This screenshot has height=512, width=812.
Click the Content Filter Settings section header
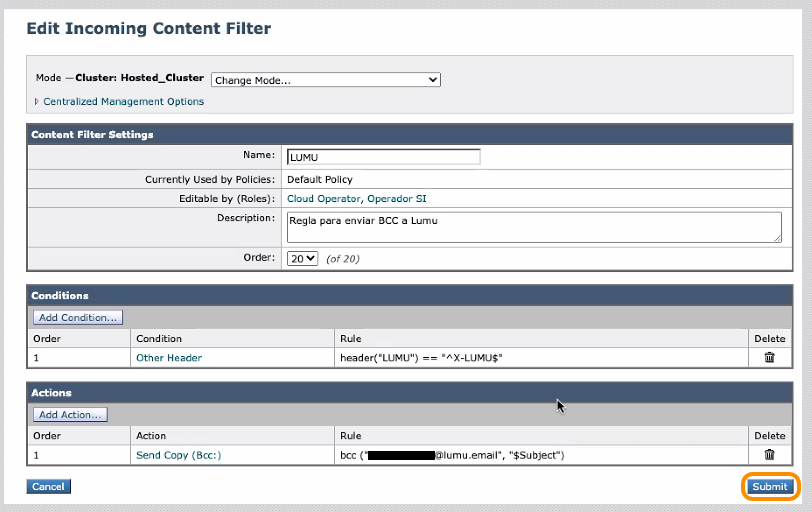92,134
